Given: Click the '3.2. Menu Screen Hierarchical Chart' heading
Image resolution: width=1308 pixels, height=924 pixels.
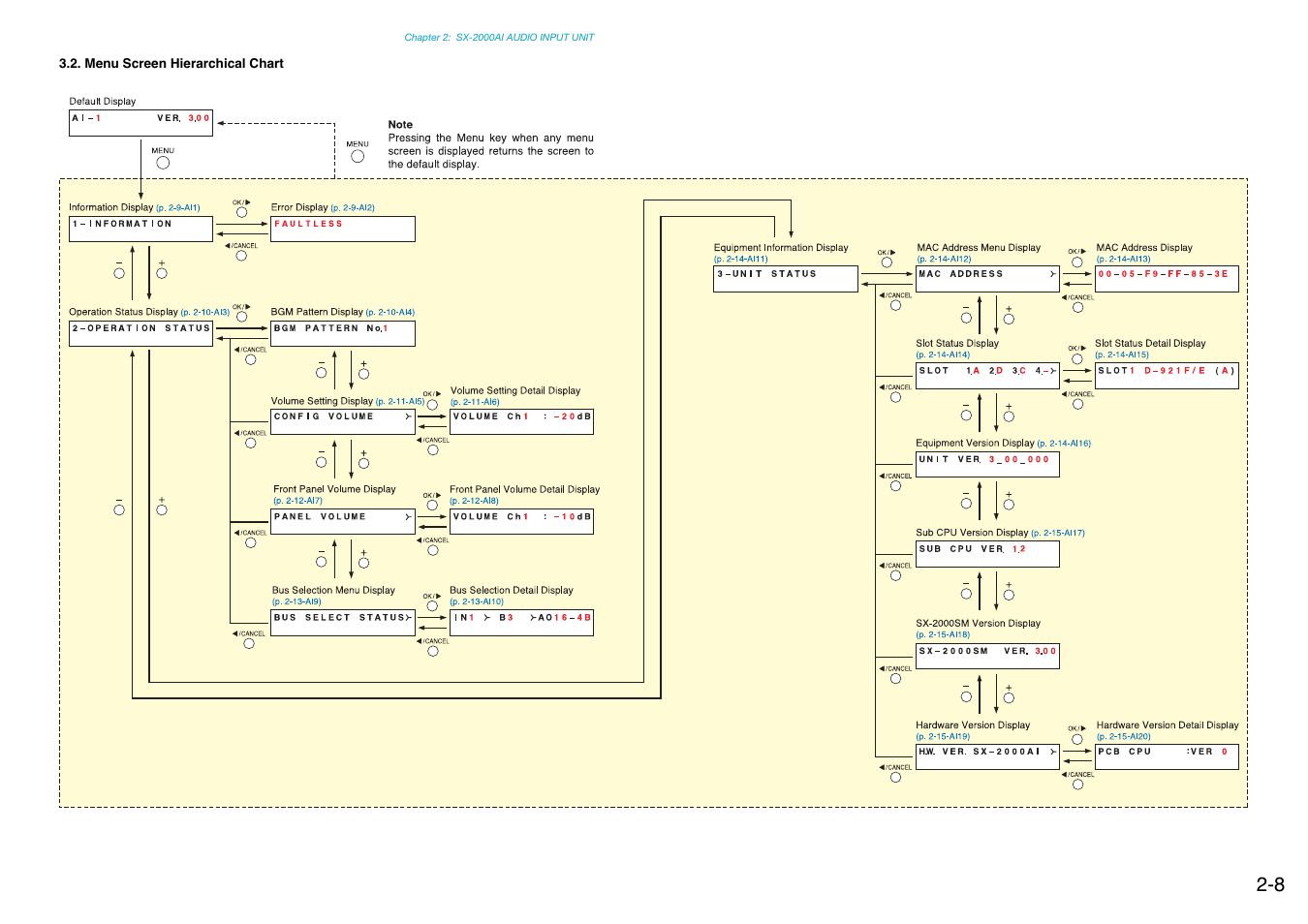Looking at the screenshot, I should coord(171,64).
